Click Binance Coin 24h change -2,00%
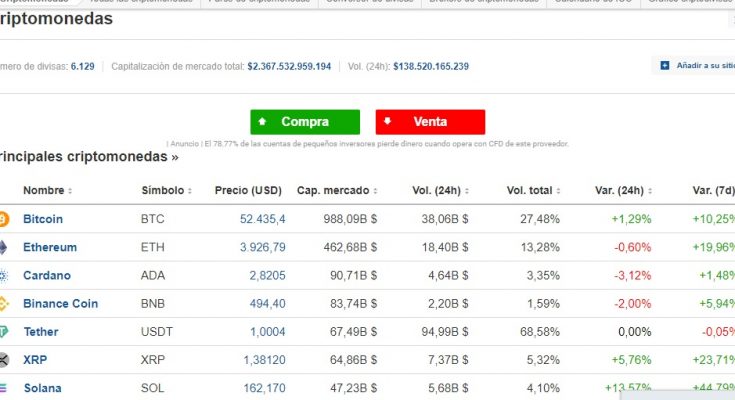 pos(632,303)
